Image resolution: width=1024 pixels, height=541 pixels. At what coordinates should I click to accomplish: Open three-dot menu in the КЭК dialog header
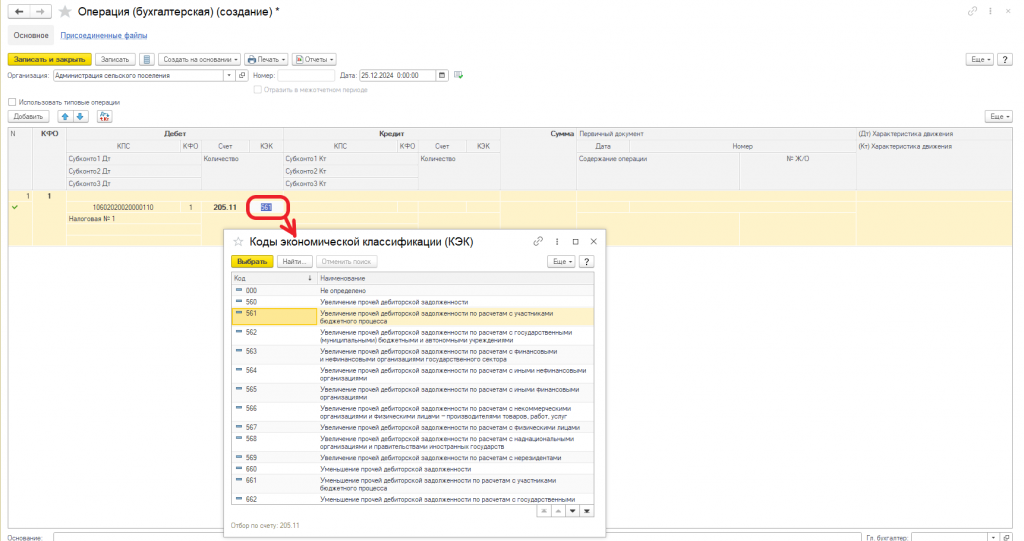tap(557, 241)
